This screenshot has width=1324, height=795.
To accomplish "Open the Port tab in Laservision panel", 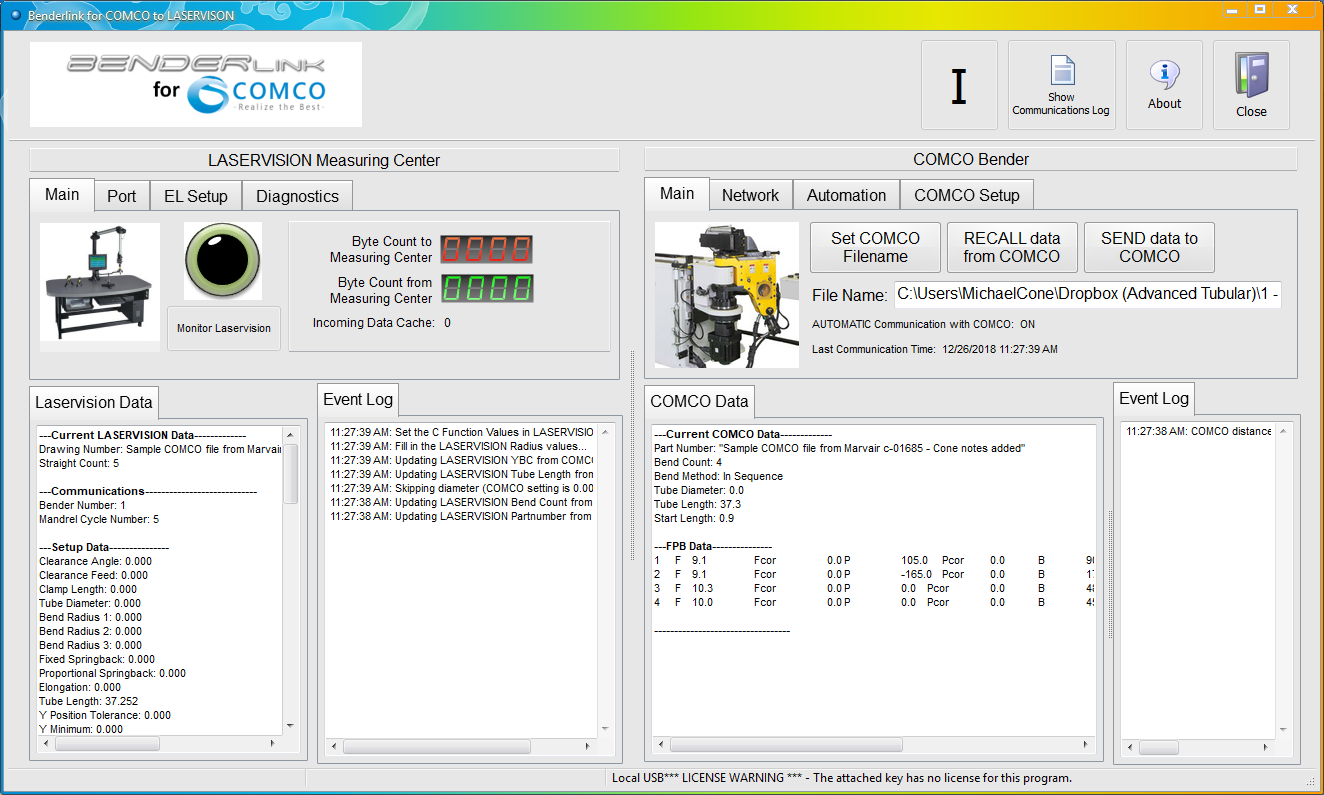I will pyautogui.click(x=122, y=196).
